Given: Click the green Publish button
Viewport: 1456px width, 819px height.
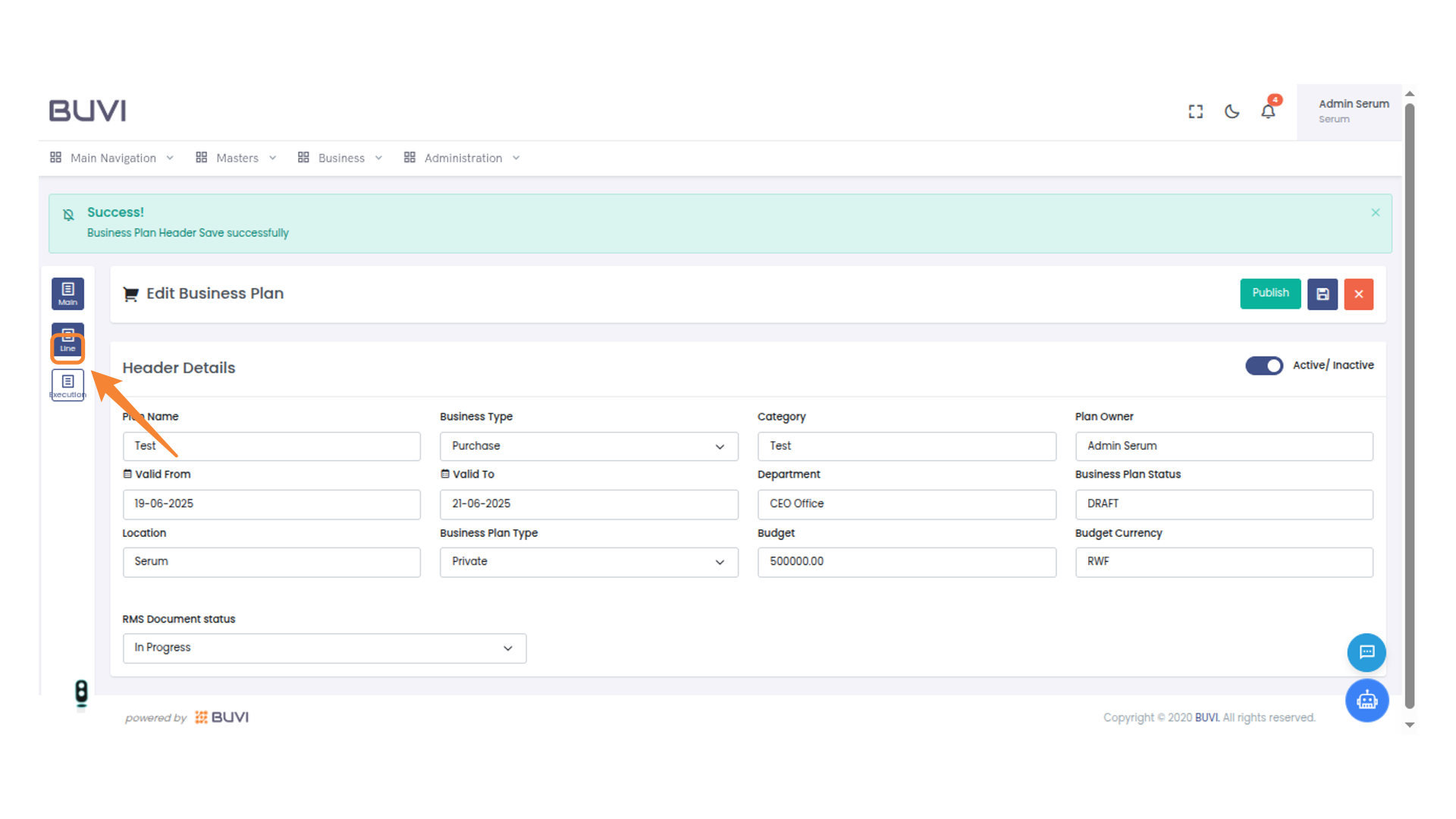Looking at the screenshot, I should (x=1270, y=293).
